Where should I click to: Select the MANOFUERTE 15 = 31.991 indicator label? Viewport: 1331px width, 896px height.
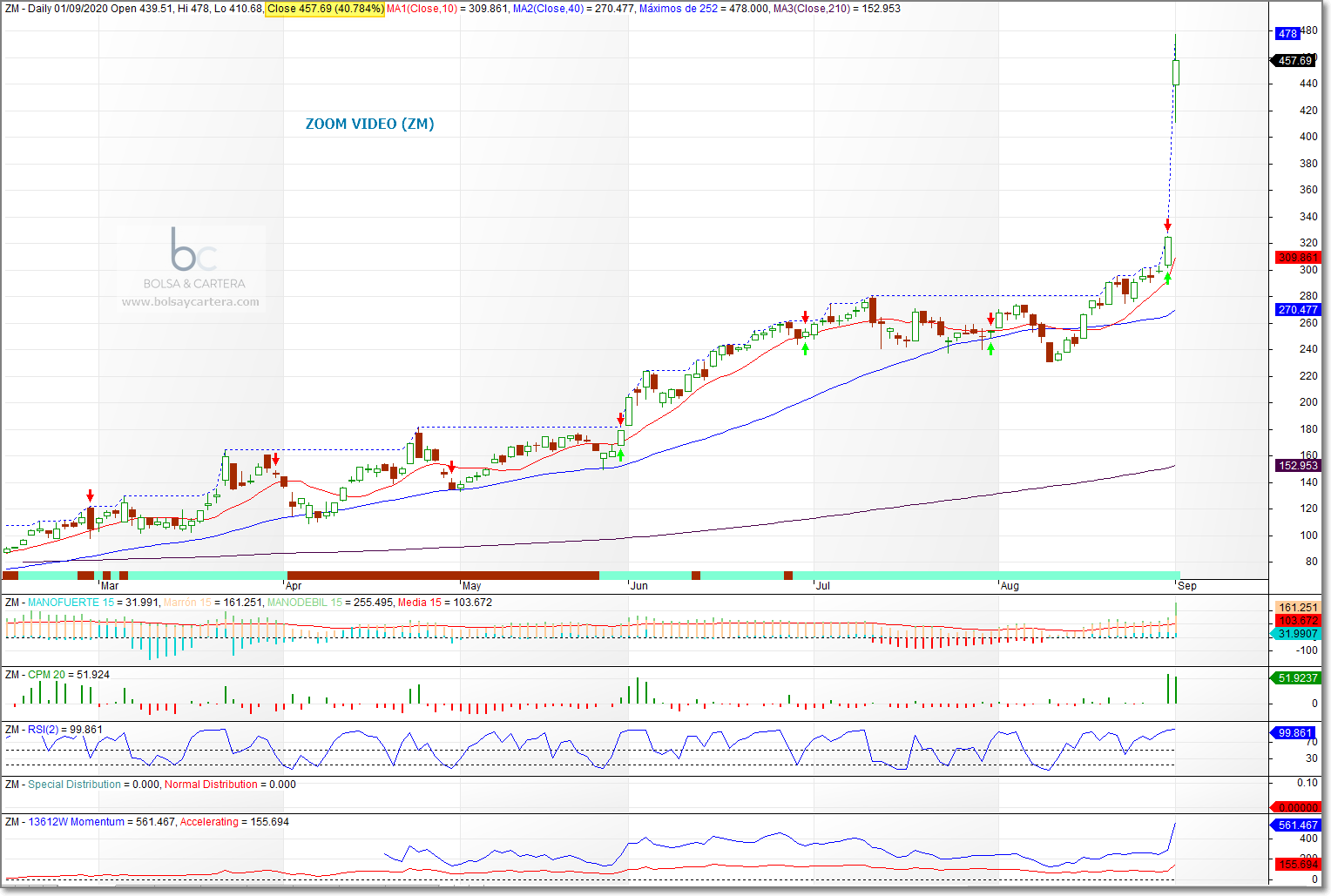click(93, 603)
